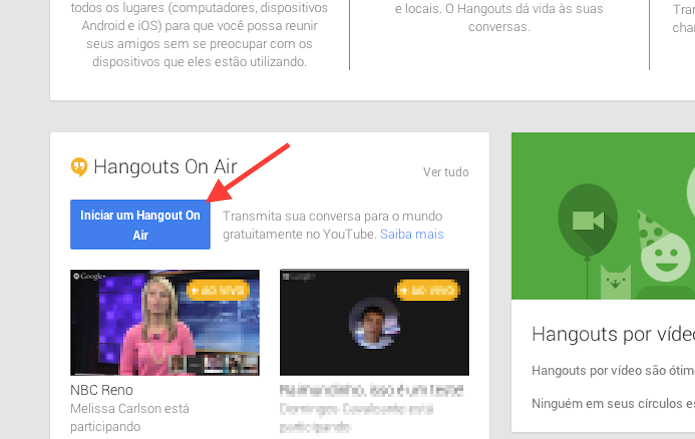The image size is (695, 439).
Task: Click the Transmita sua conversa description text
Action: [332, 225]
